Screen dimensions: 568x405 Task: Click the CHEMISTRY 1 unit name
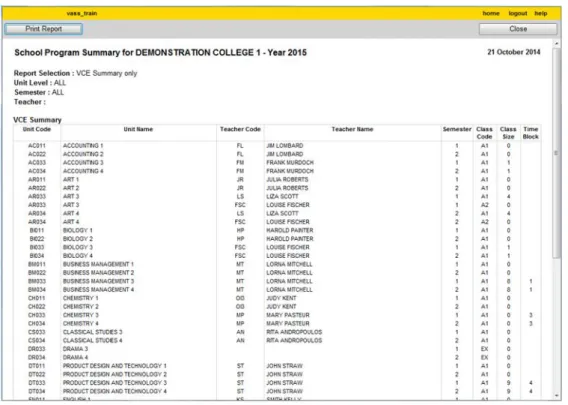click(x=80, y=298)
